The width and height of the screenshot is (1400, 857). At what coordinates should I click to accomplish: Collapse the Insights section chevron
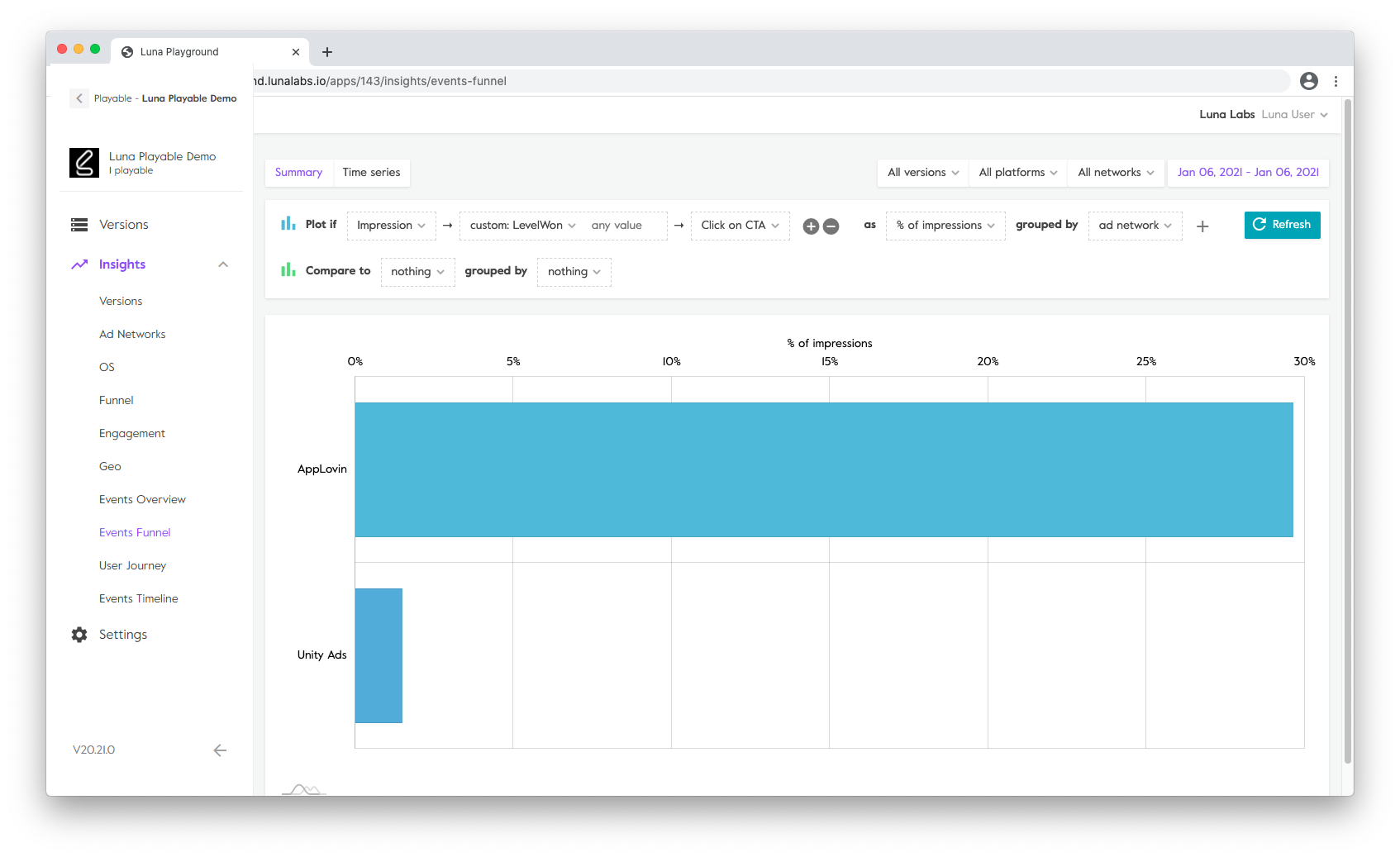click(x=223, y=264)
